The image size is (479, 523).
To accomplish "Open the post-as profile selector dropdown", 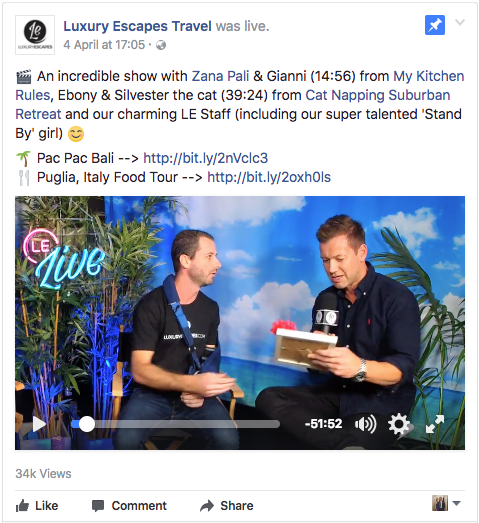I will tap(446, 503).
